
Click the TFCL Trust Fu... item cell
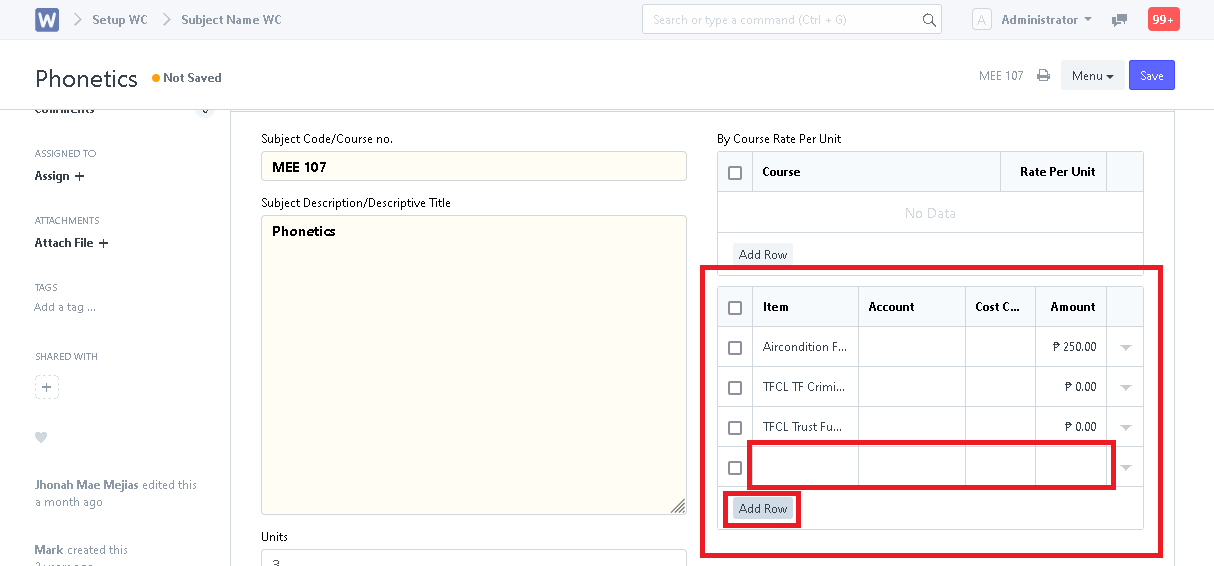point(805,427)
